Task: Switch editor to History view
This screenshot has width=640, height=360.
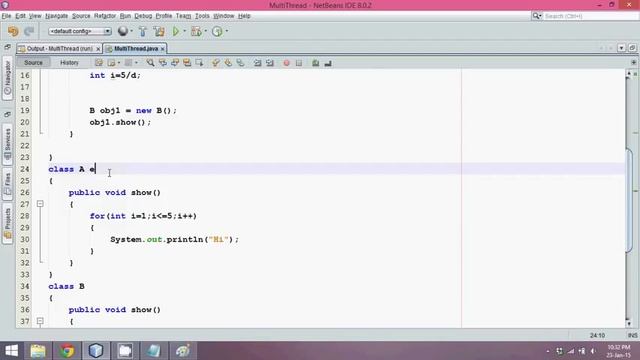Action: 69,62
